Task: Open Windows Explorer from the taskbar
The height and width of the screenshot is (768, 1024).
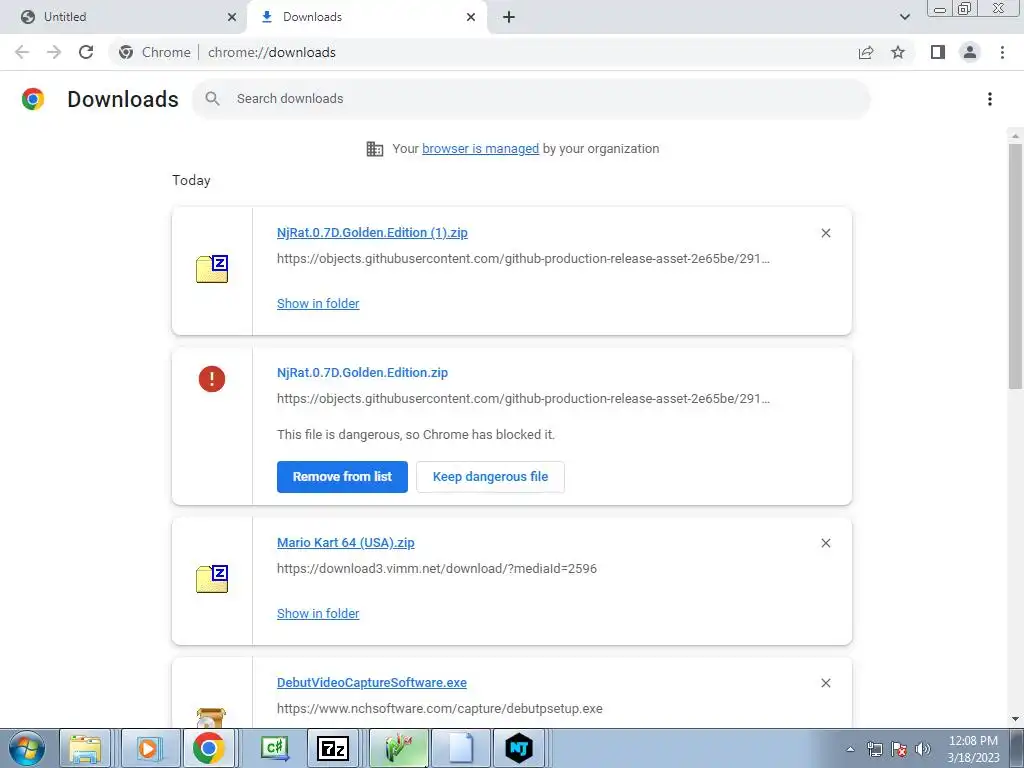Action: (86, 749)
